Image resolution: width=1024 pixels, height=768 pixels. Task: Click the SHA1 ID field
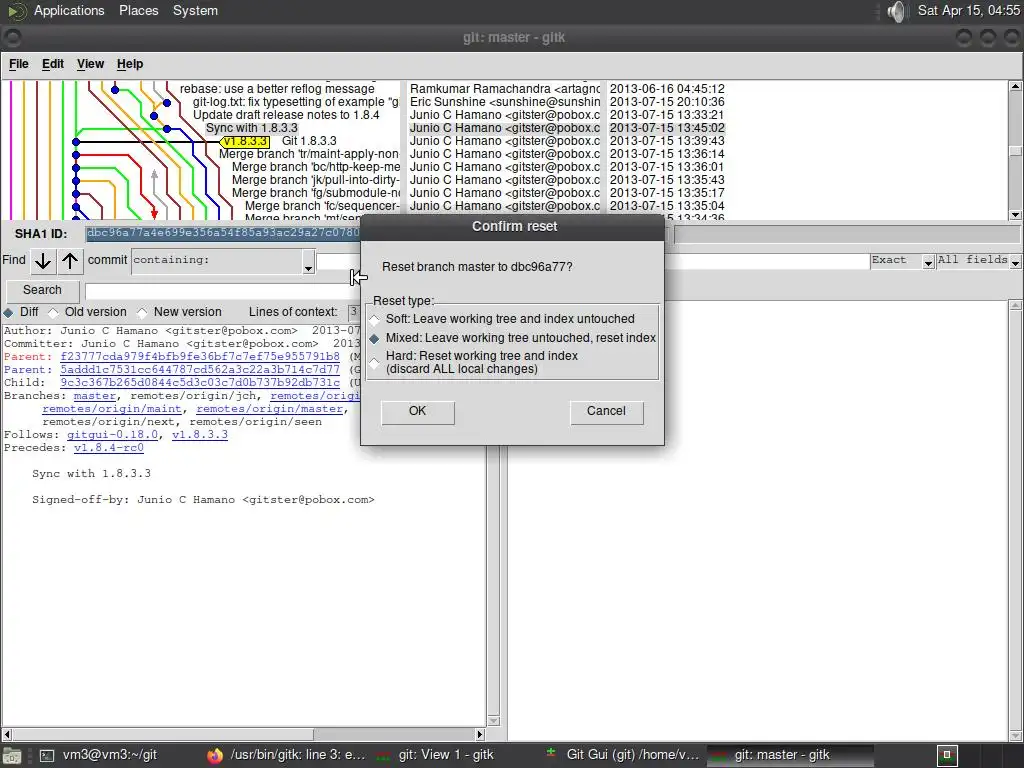(223, 233)
